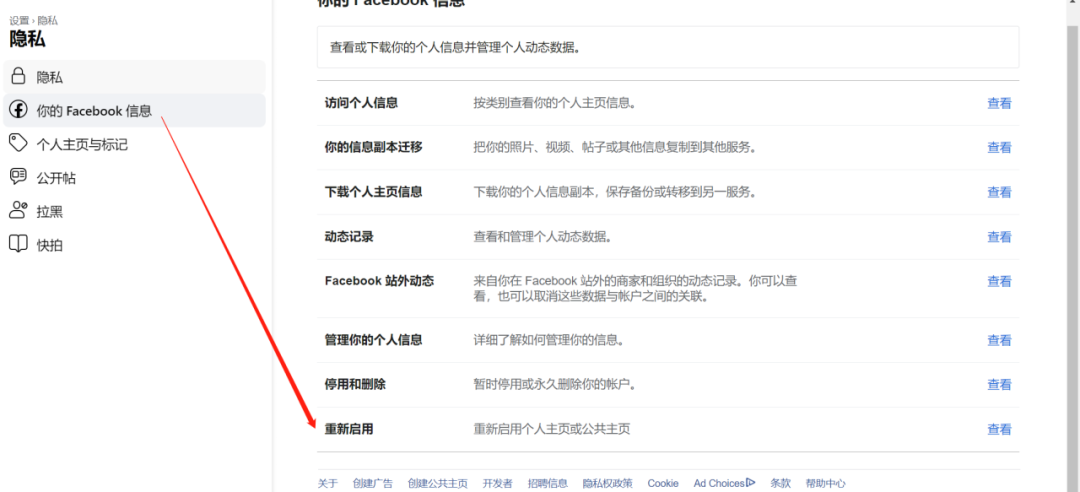Open the 隐私 sidebar menu item
Screen dimensions: 1080x492
pyautogui.click(x=134, y=76)
